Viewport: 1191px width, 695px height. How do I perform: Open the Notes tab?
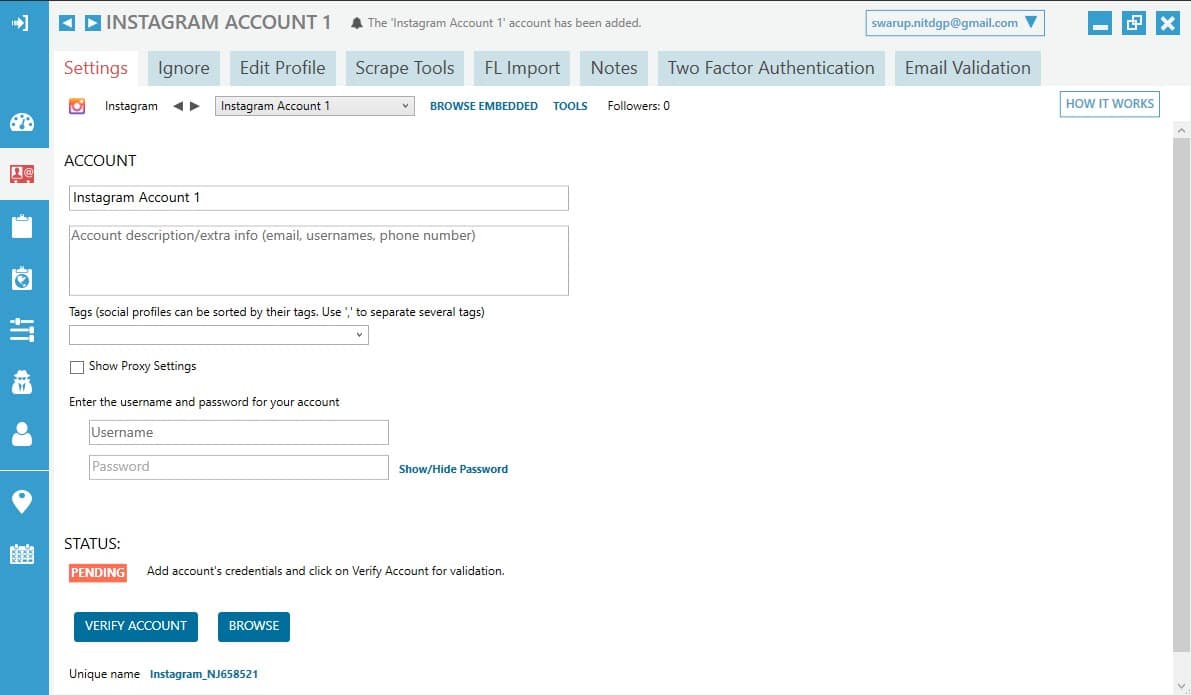(x=614, y=68)
